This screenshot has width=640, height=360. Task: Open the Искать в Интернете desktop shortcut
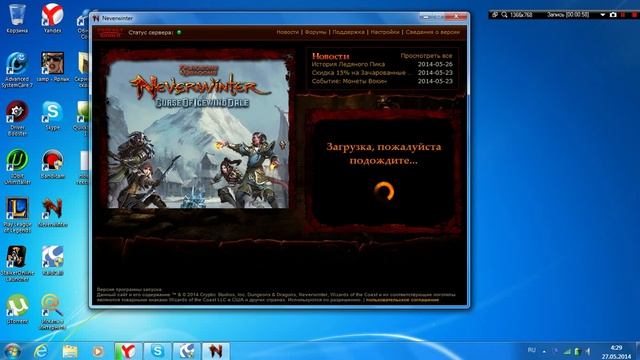pyautogui.click(x=52, y=311)
